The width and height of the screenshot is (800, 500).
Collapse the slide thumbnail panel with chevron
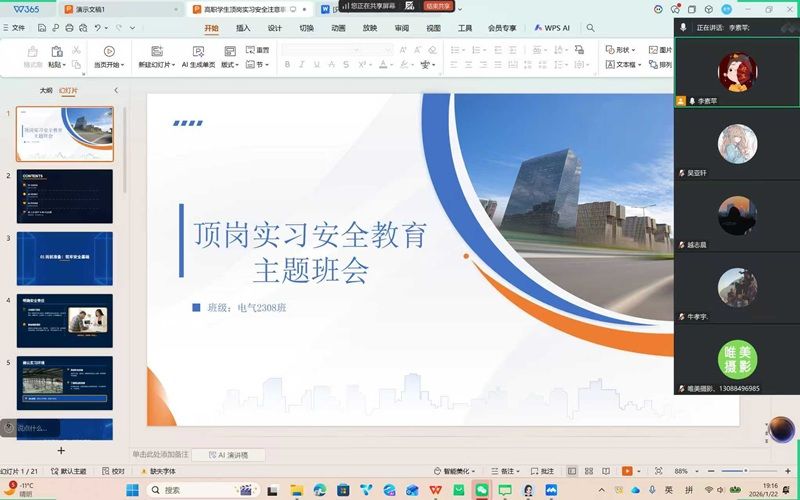tap(115, 90)
